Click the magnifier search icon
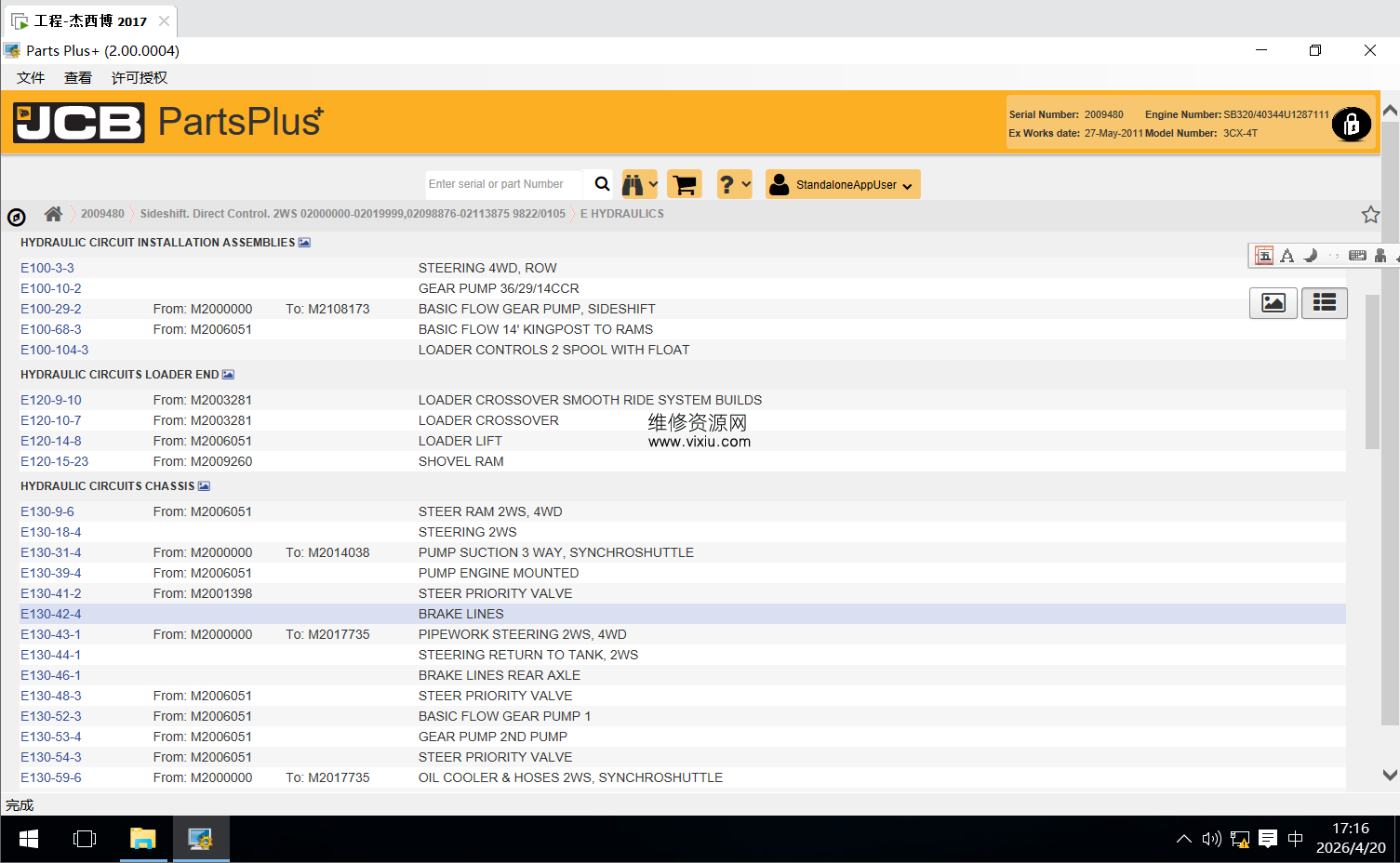Screen dimensions: 1400x863 tap(602, 184)
